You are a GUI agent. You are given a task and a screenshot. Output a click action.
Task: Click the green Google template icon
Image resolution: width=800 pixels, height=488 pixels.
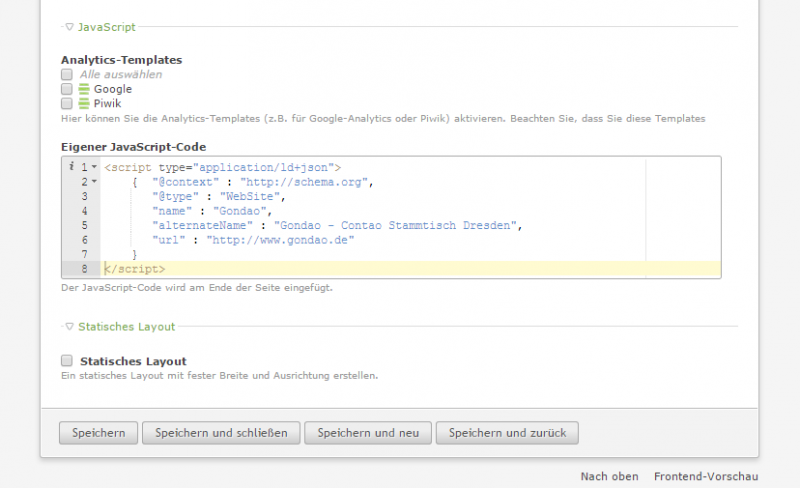click(x=84, y=89)
